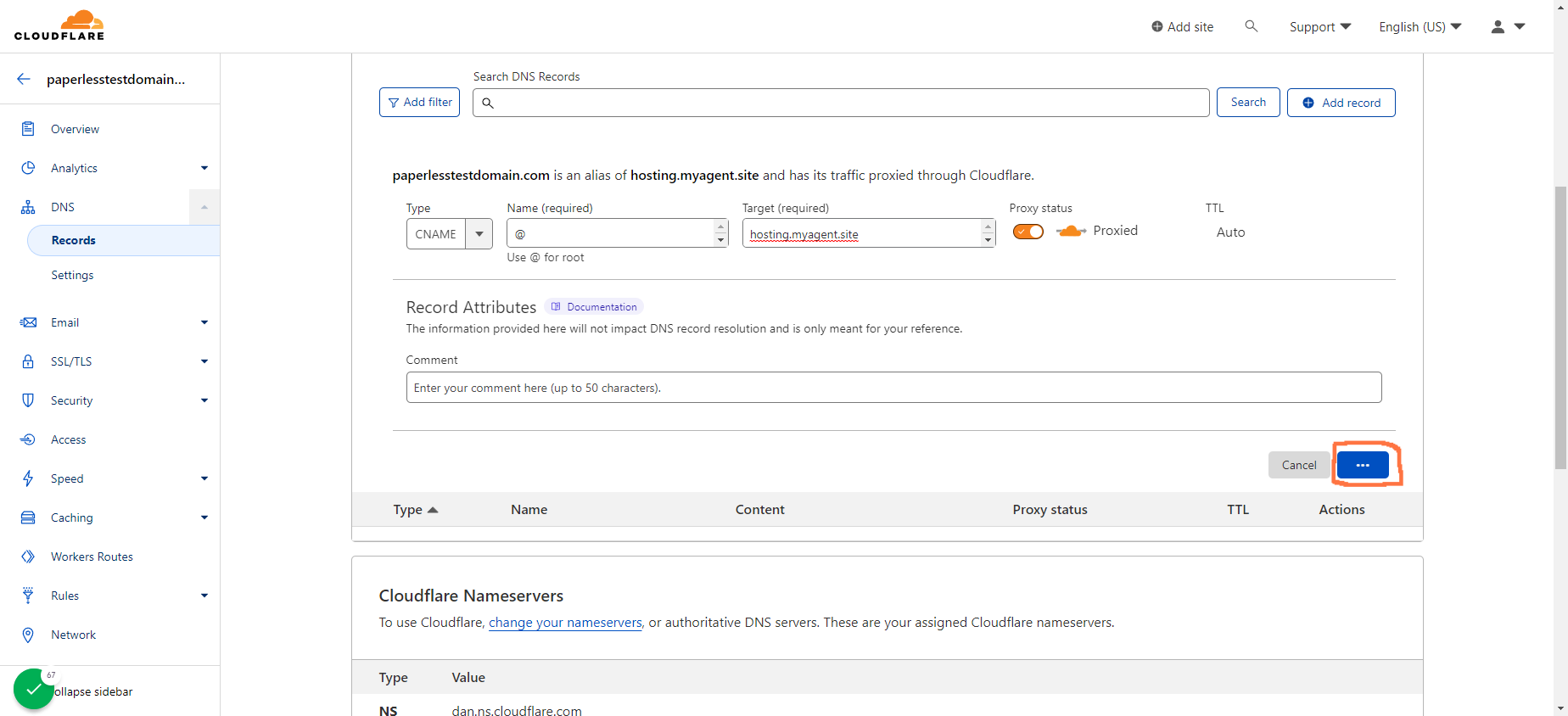The image size is (1568, 716).
Task: Open the Support dropdown menu
Action: coord(1320,26)
